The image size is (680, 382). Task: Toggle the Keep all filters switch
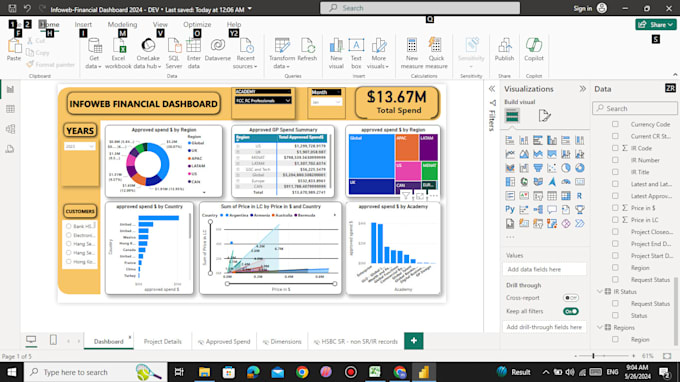(x=570, y=311)
